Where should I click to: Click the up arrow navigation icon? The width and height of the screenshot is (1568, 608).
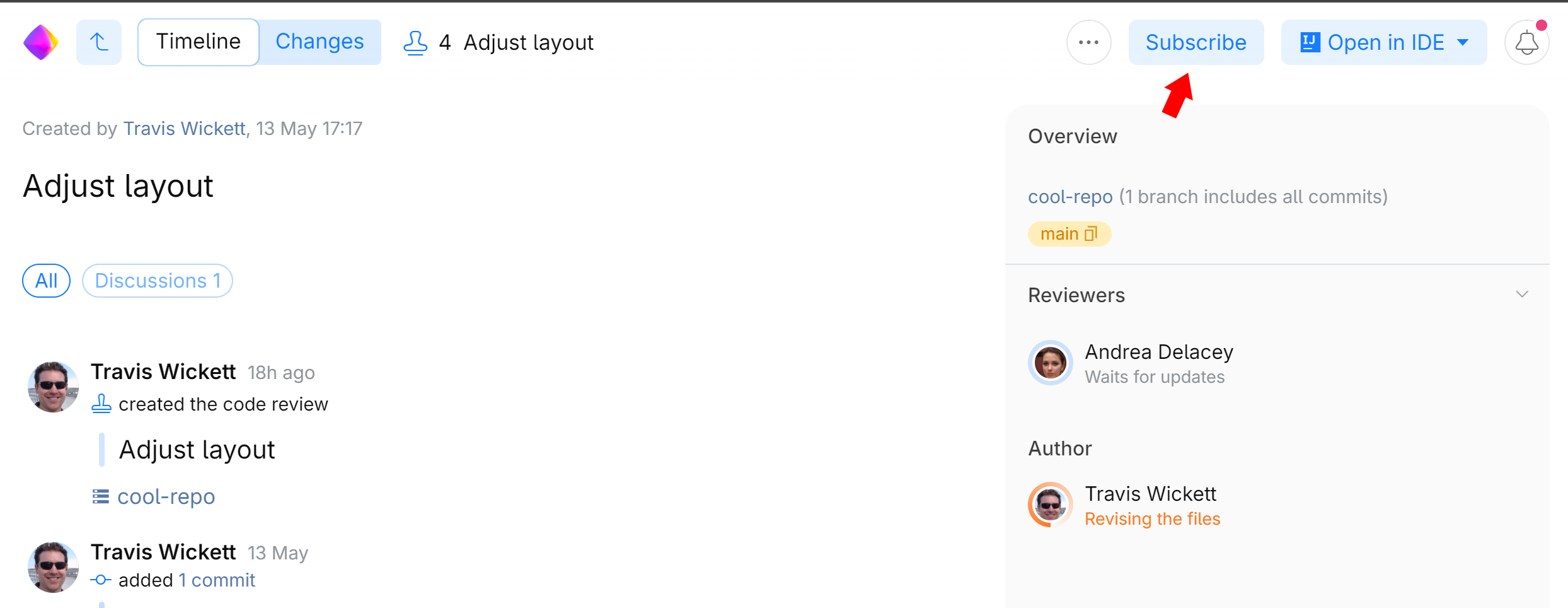(x=98, y=42)
